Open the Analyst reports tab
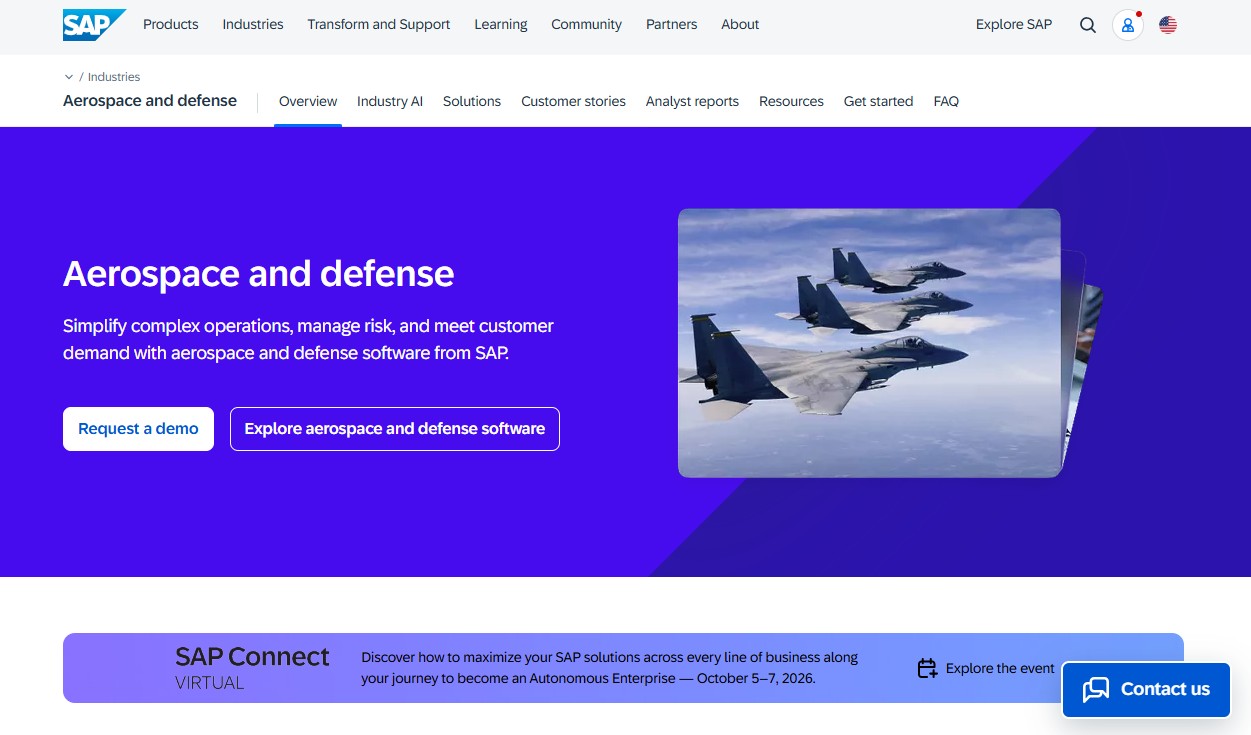The image size is (1251, 735). click(x=692, y=101)
